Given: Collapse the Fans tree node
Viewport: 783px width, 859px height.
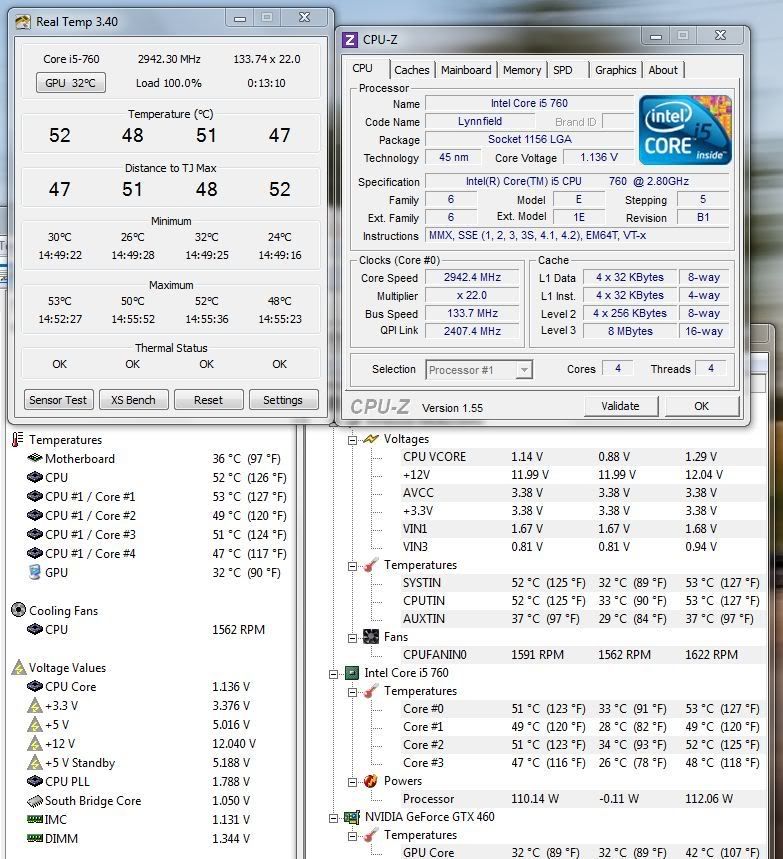Looking at the screenshot, I should point(353,638).
